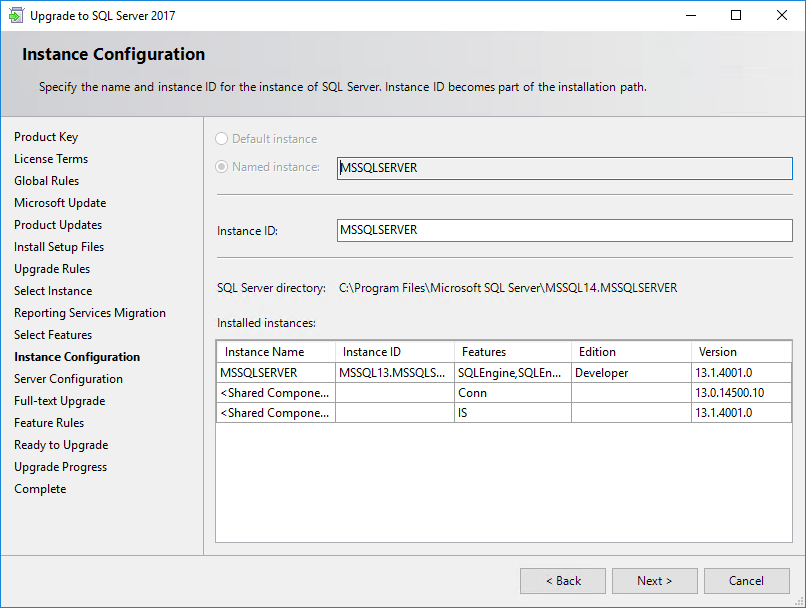This screenshot has height=608, width=806.
Task: Open the Product Key step
Action: tap(46, 137)
